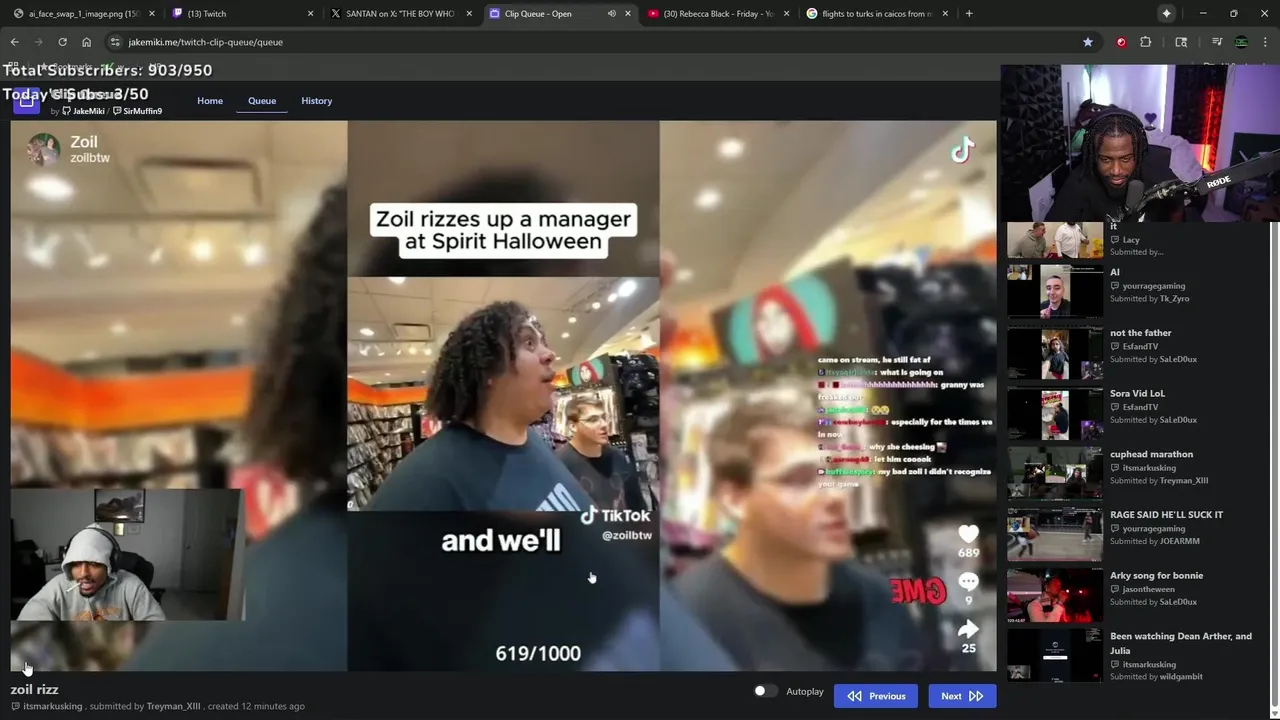The image size is (1280, 720).
Task: Go to the Home nav tab
Action: pyautogui.click(x=210, y=101)
